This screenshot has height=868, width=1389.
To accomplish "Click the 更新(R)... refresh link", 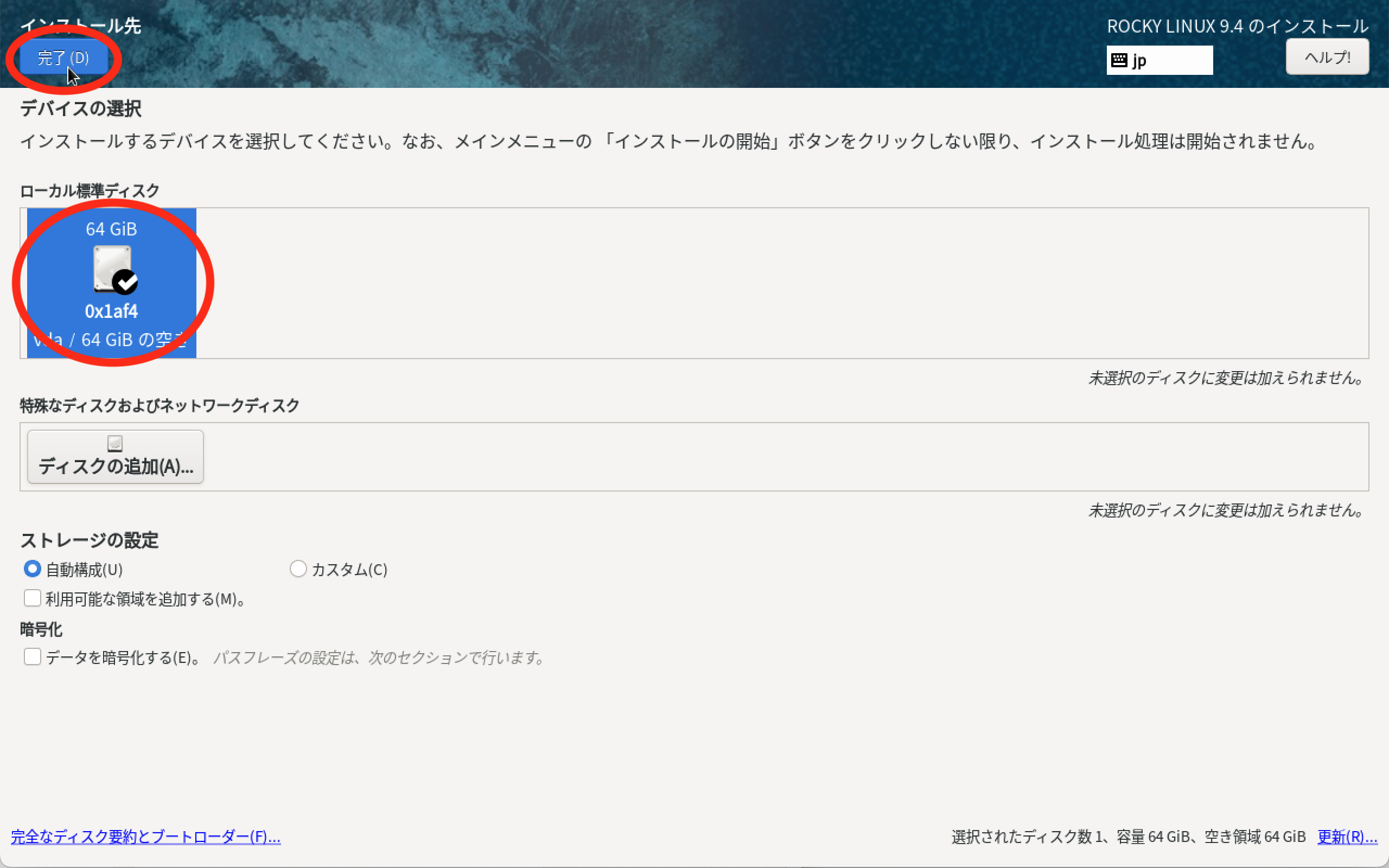I will pos(1347,837).
